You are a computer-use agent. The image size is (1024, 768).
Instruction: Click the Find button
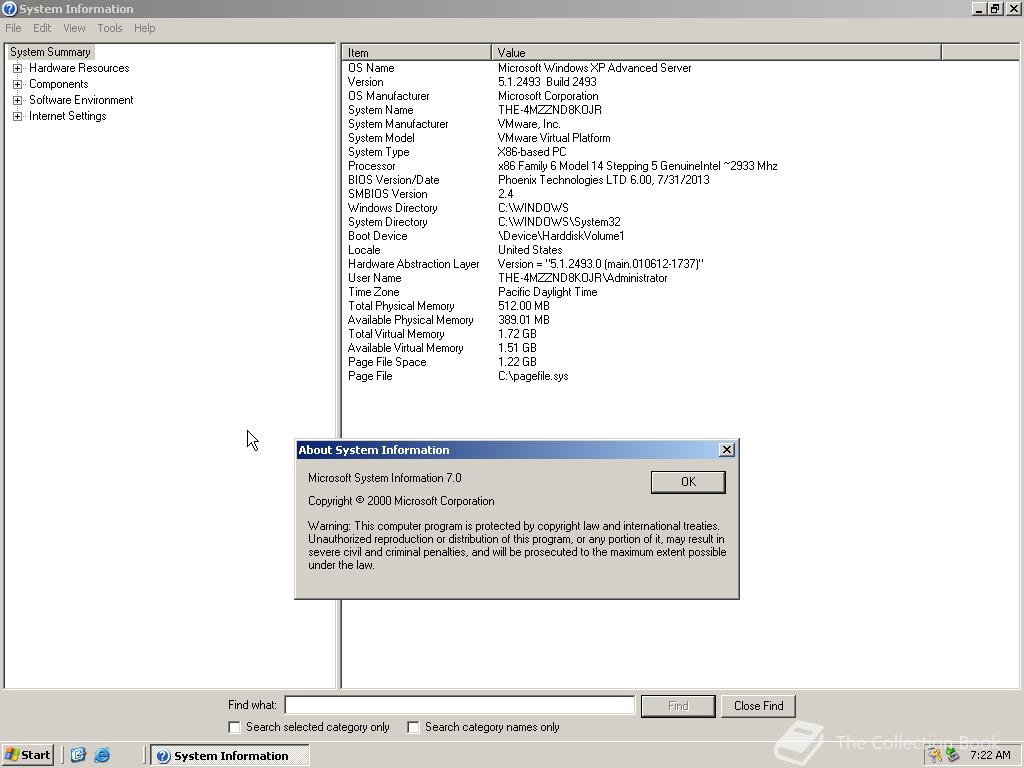[x=678, y=706]
